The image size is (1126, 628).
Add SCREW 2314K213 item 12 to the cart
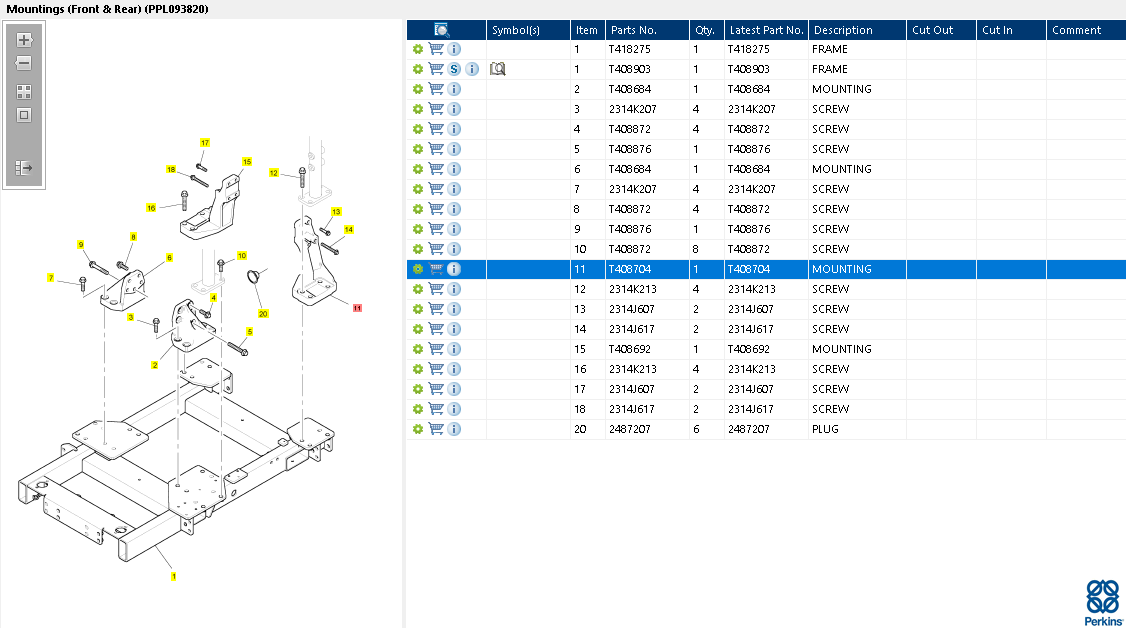click(x=436, y=289)
